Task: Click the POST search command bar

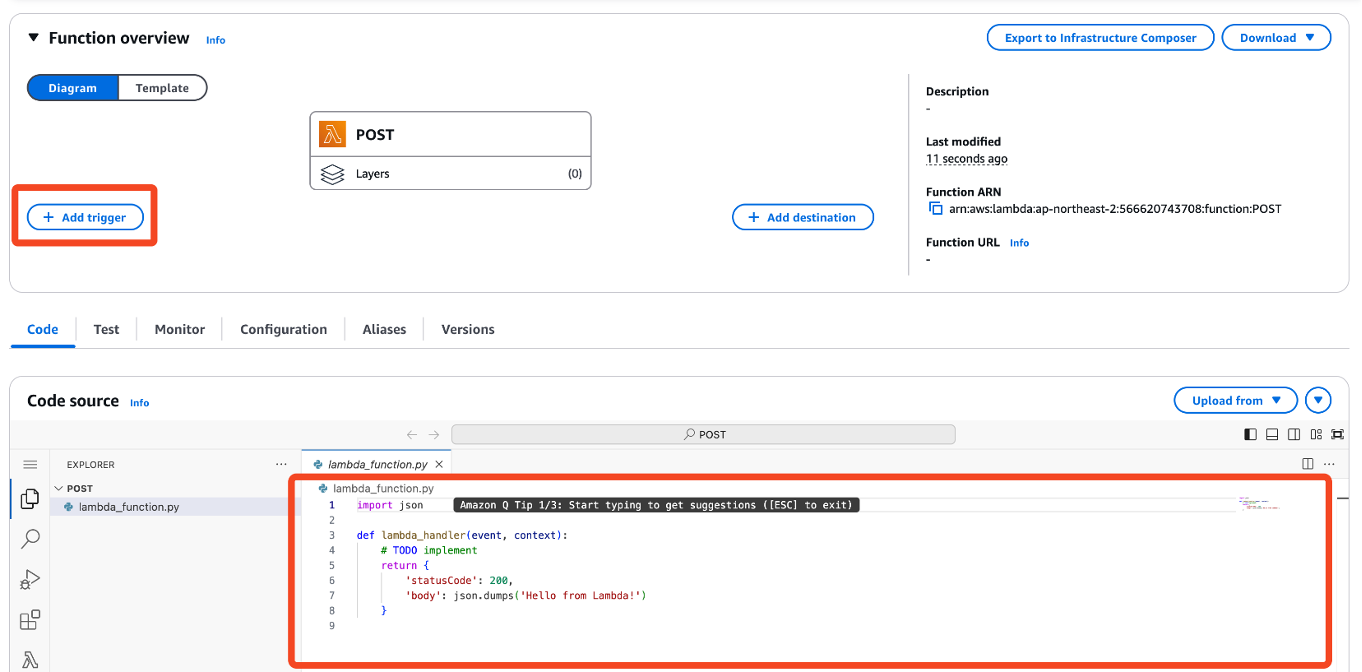Action: (x=703, y=434)
